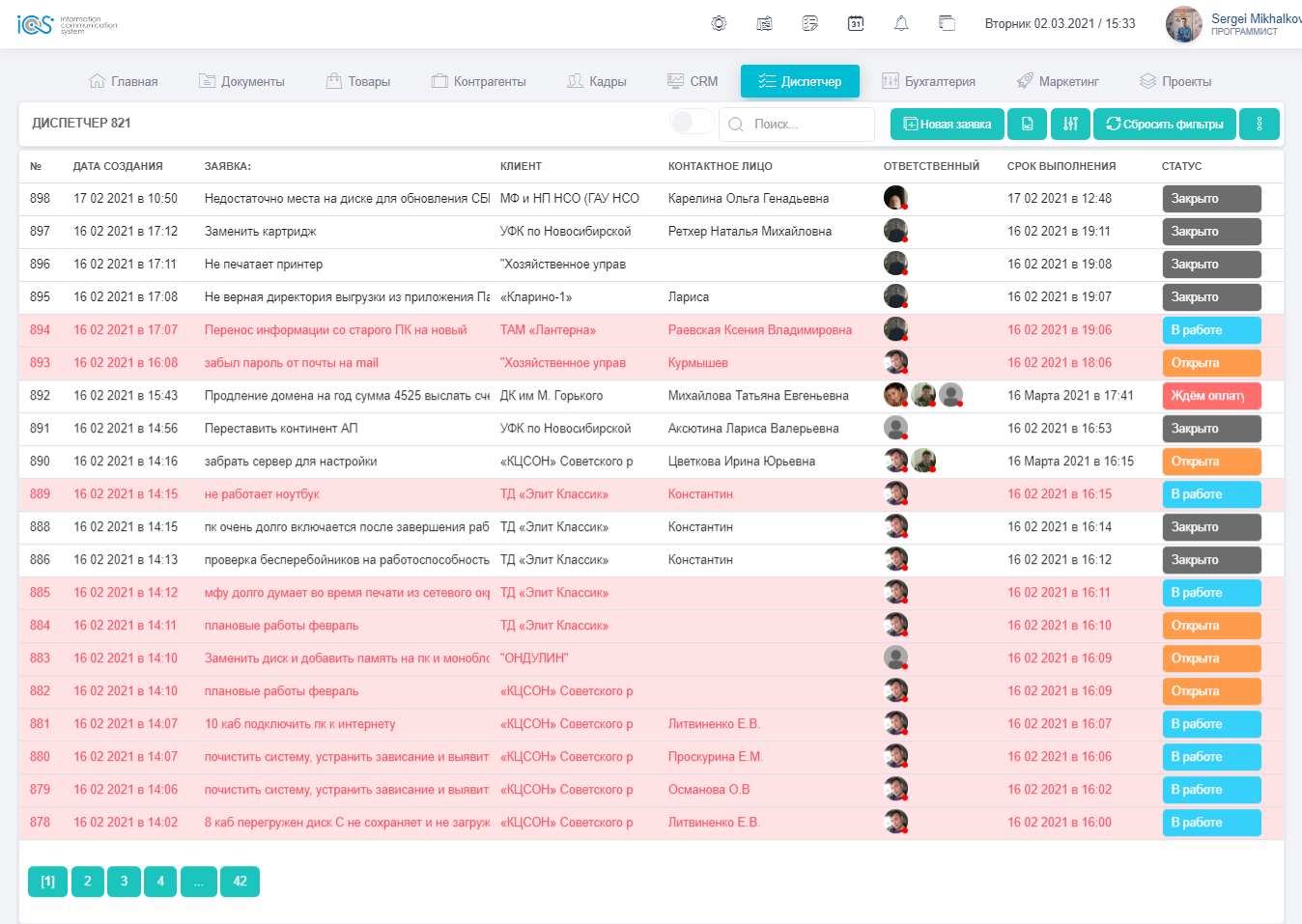
Task: Click the export document icon button
Action: coord(1028,124)
